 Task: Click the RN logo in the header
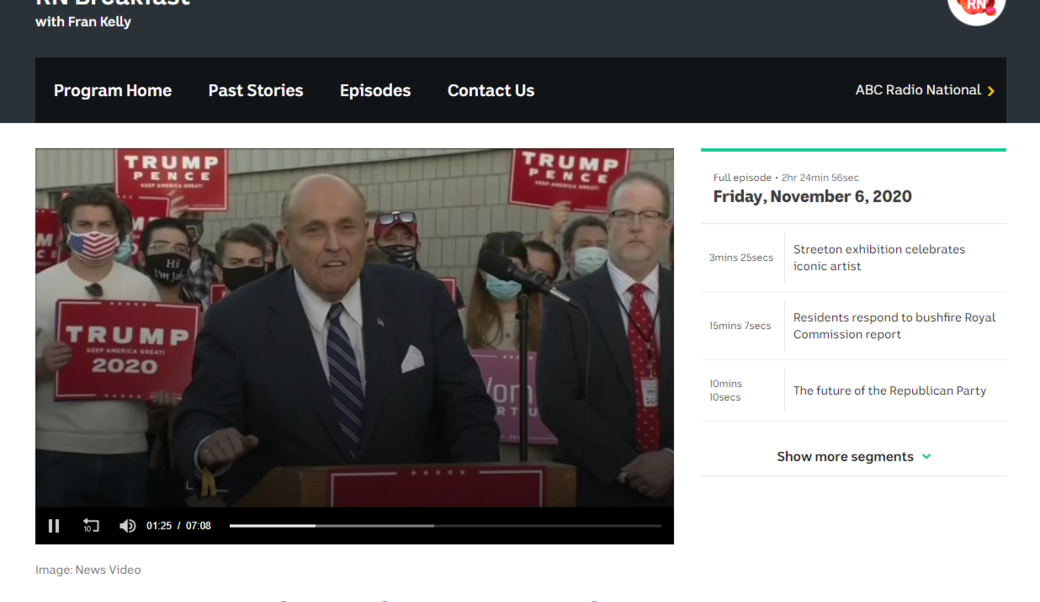(976, 8)
